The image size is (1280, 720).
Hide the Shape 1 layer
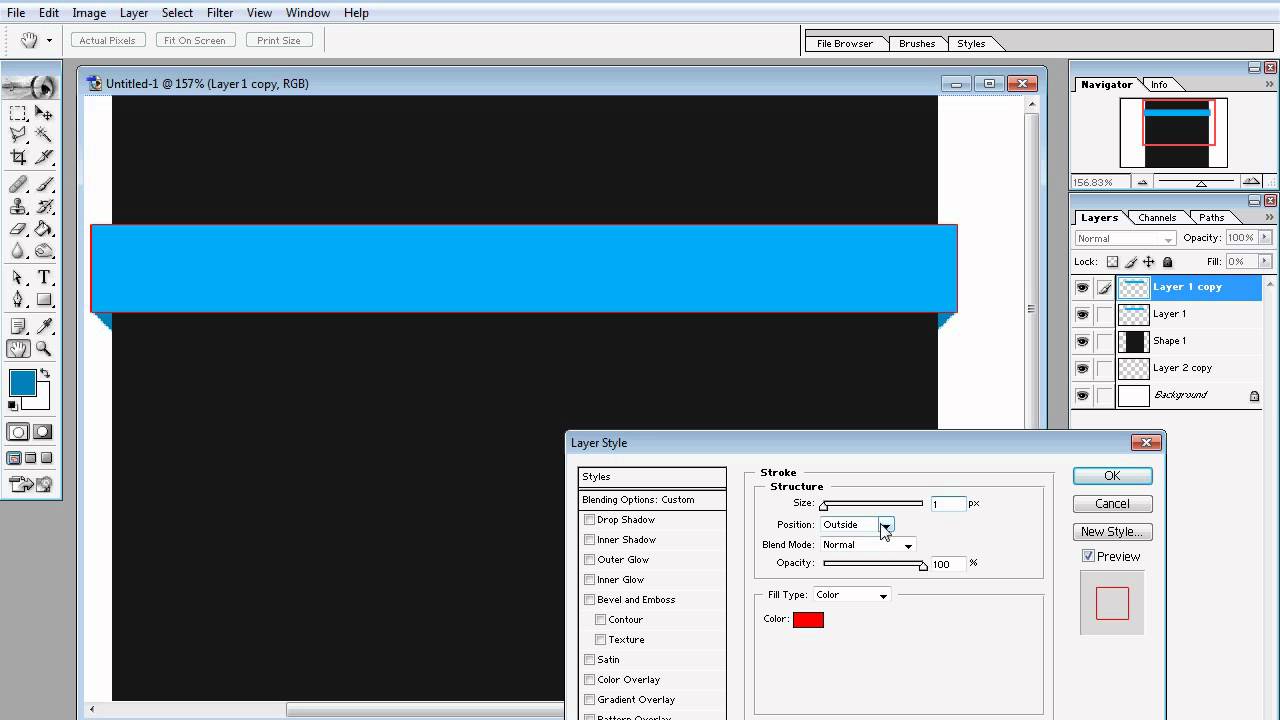tap(1082, 341)
